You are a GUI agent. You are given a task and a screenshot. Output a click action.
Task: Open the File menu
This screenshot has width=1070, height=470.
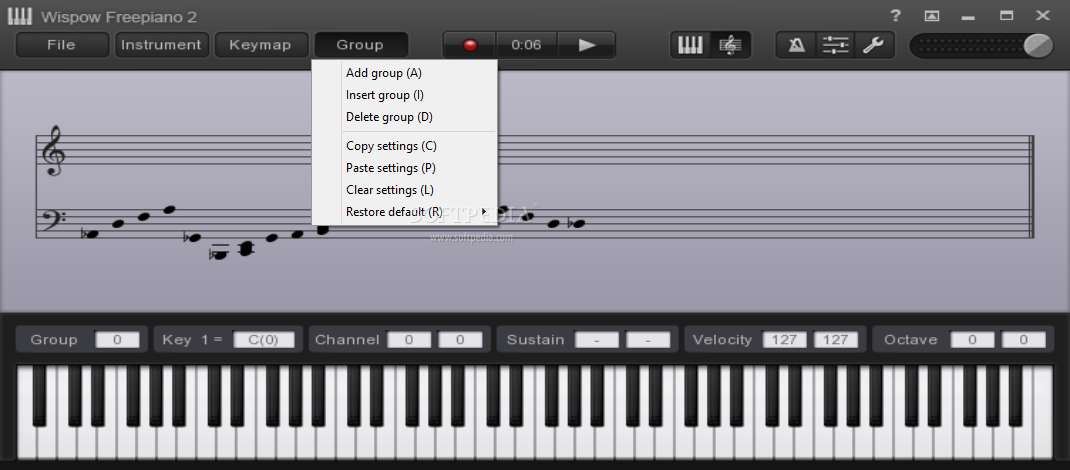(61, 45)
